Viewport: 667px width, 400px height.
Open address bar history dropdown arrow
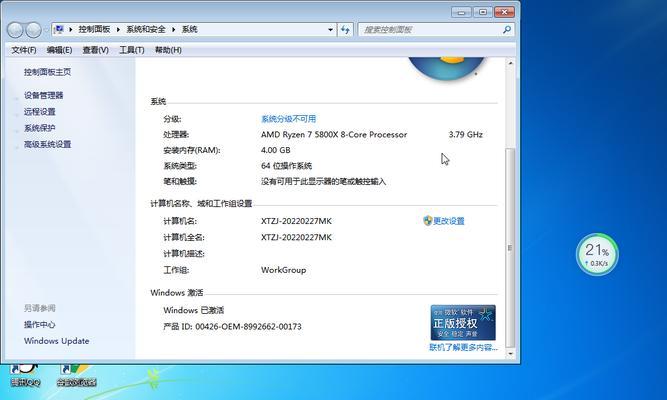click(x=330, y=29)
